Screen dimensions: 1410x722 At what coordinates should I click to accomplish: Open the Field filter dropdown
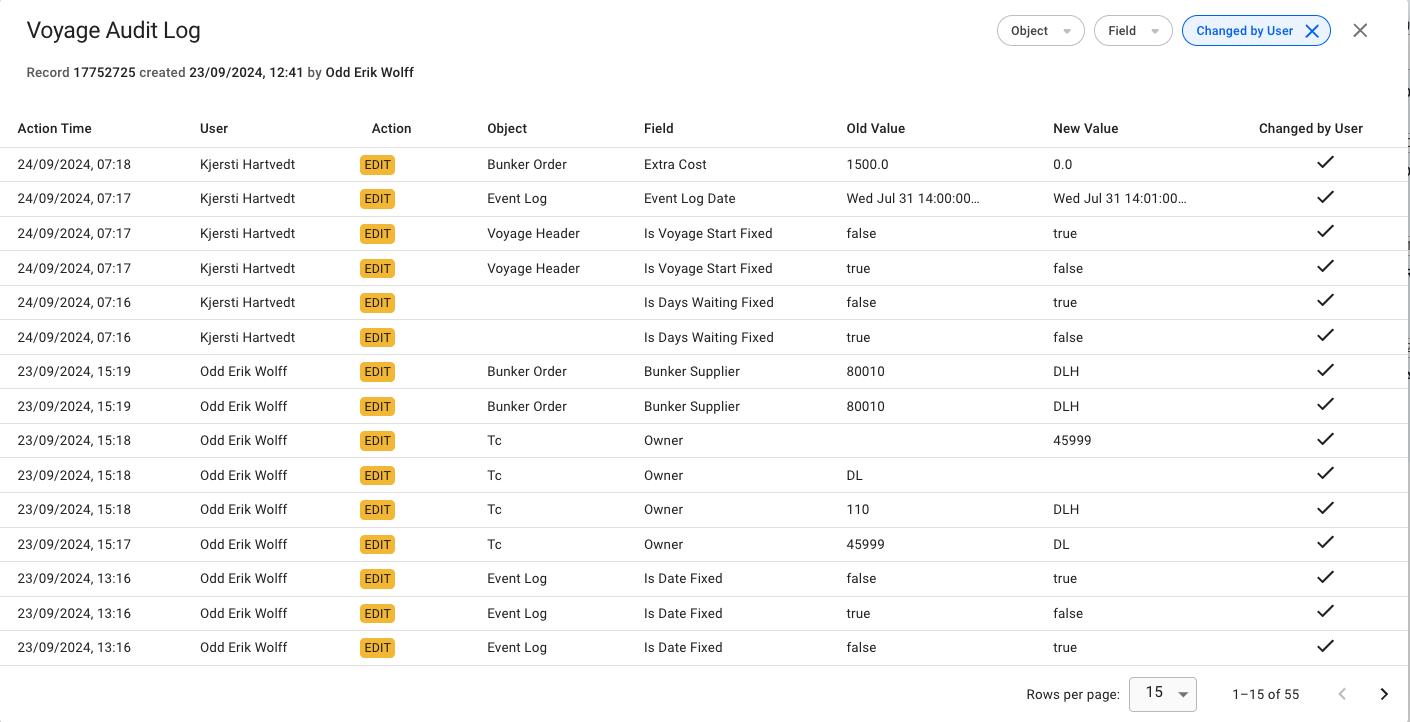click(1132, 31)
